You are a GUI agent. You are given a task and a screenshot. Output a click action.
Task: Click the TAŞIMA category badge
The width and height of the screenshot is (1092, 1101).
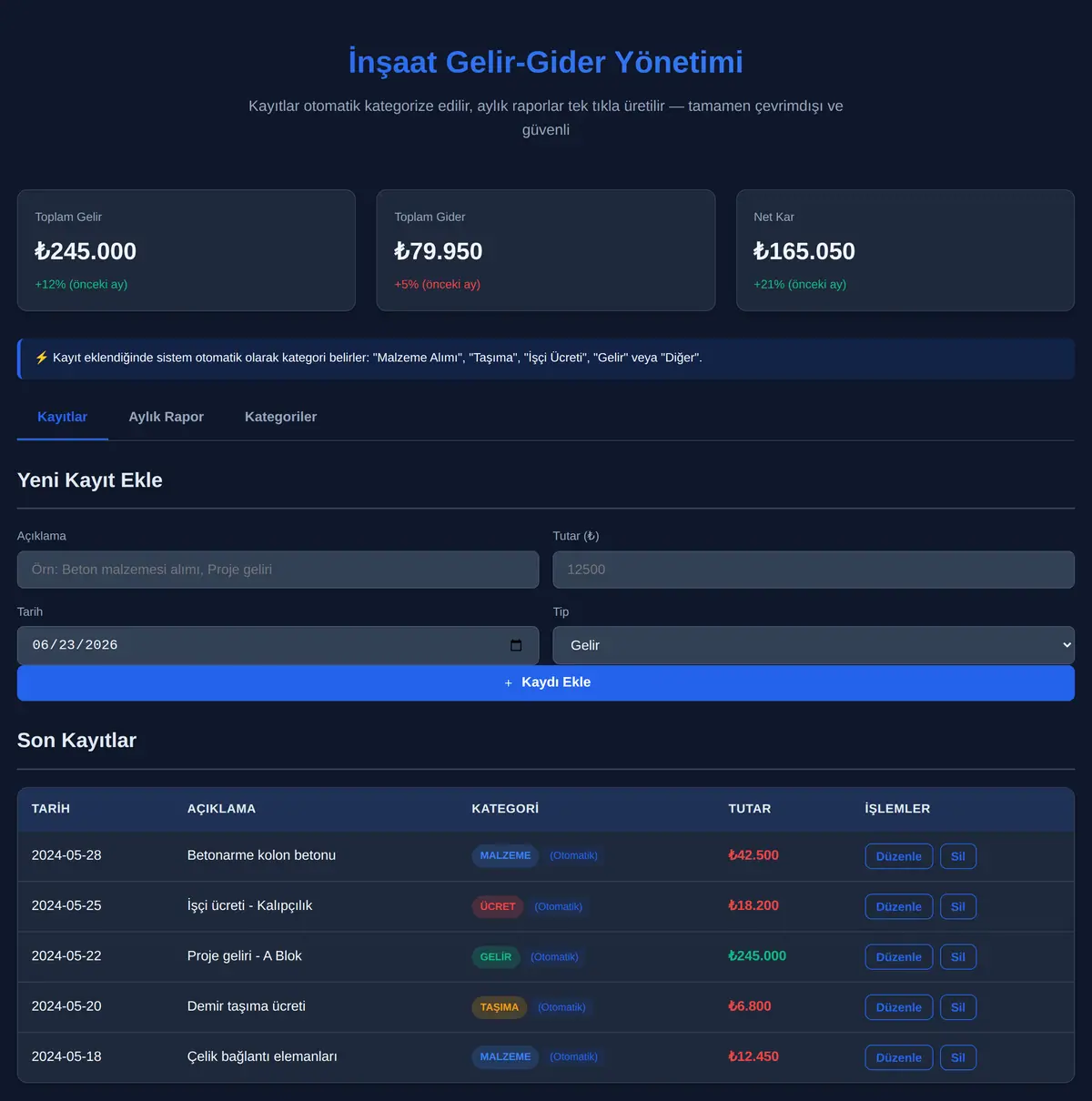click(x=500, y=1007)
